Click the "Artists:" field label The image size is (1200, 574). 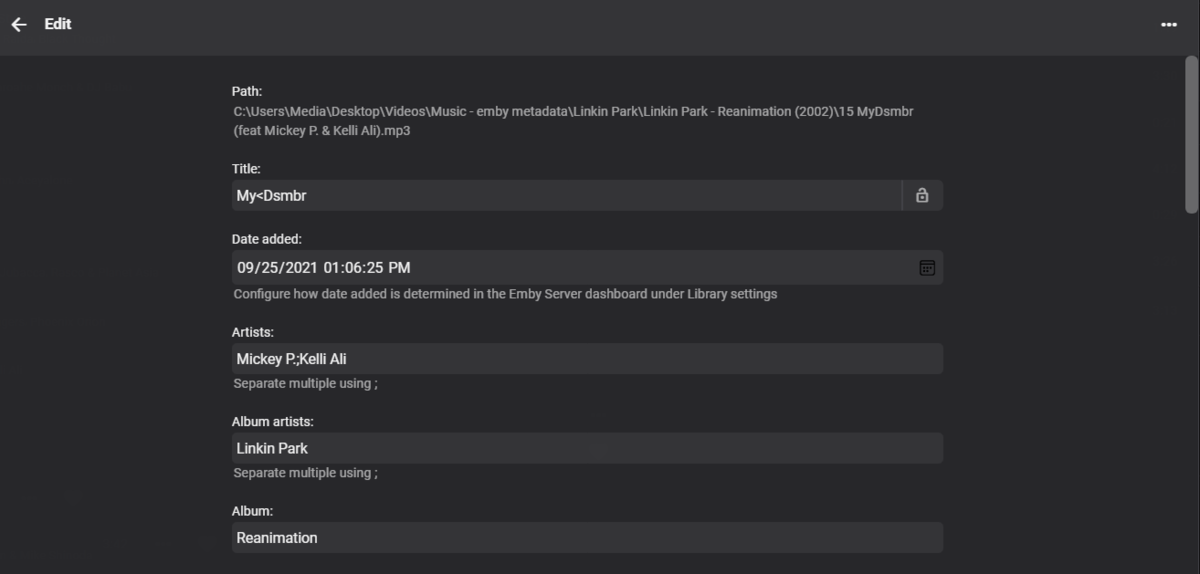[253, 332]
